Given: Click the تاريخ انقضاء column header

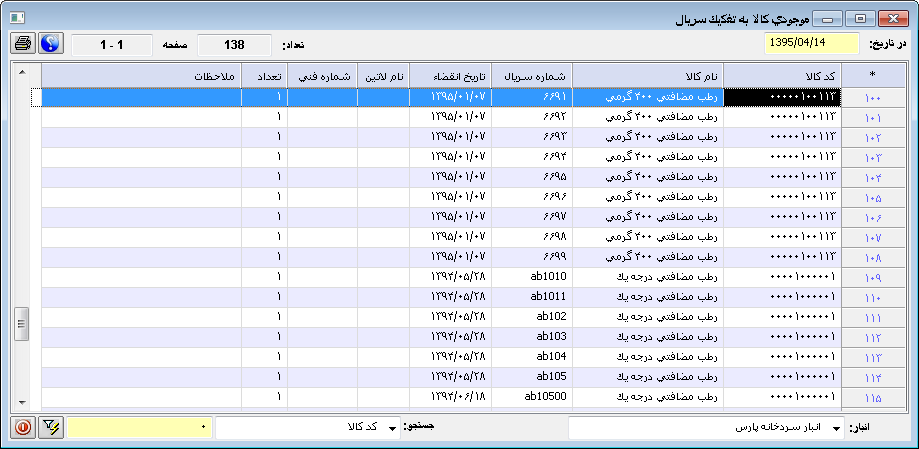Looking at the screenshot, I should (x=451, y=77).
